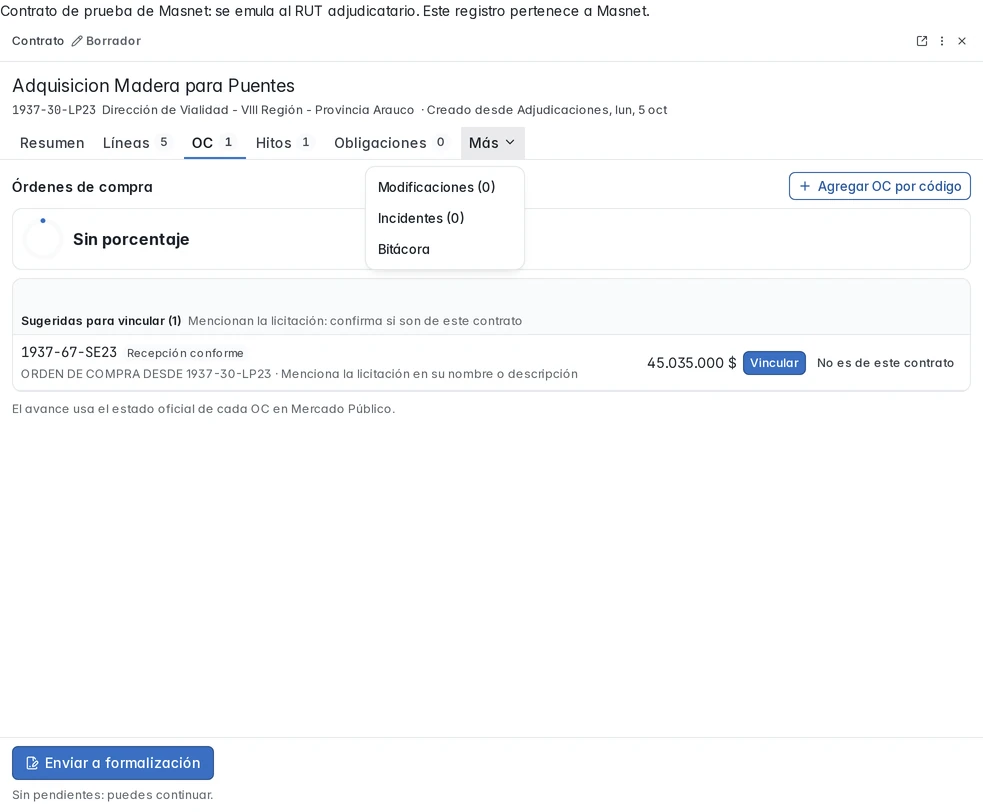This screenshot has width=983, height=812.
Task: Select the OC tab
Action: [214, 143]
